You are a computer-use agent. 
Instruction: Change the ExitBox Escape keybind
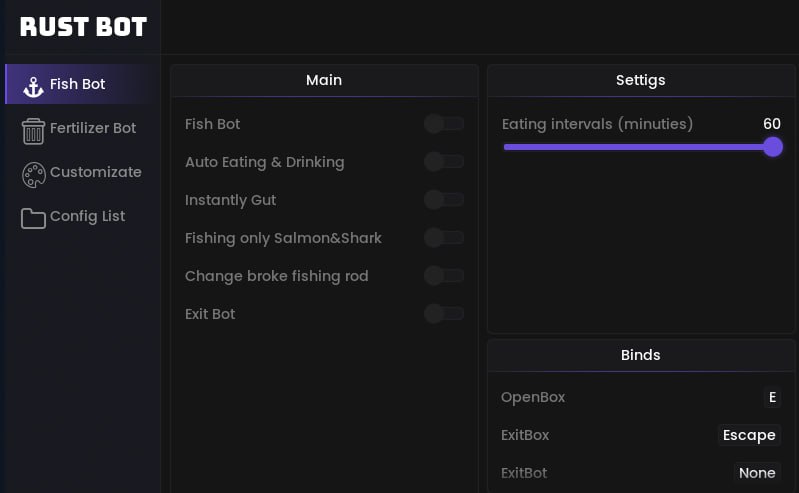[x=749, y=435]
